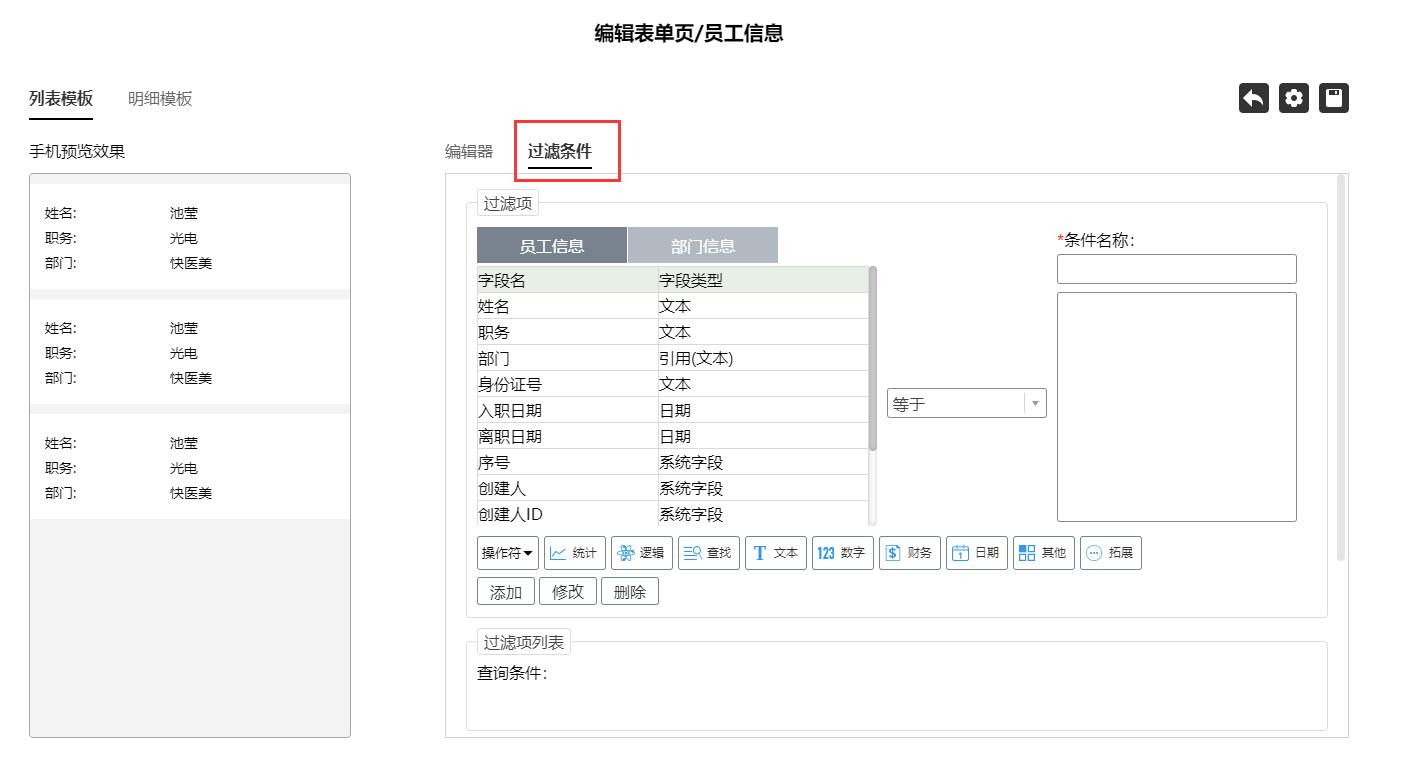The image size is (1402, 775).
Task: Open the settings gear icon
Action: click(1294, 98)
